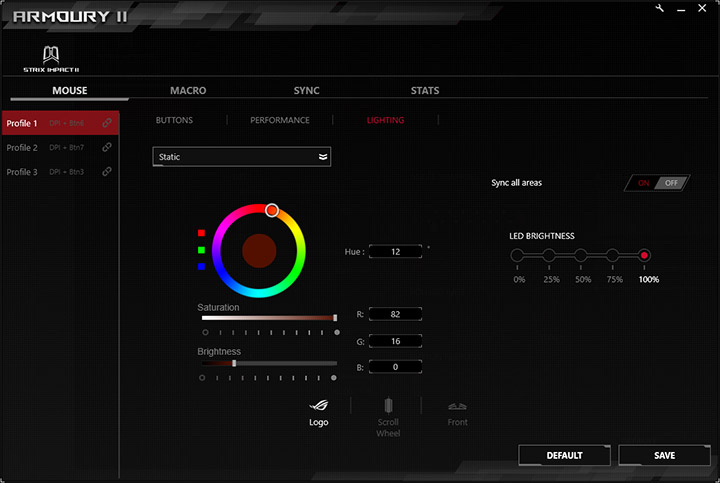Screen dimensions: 720x483
Task: Toggle the Sync all areas switch
Action: (x=657, y=183)
